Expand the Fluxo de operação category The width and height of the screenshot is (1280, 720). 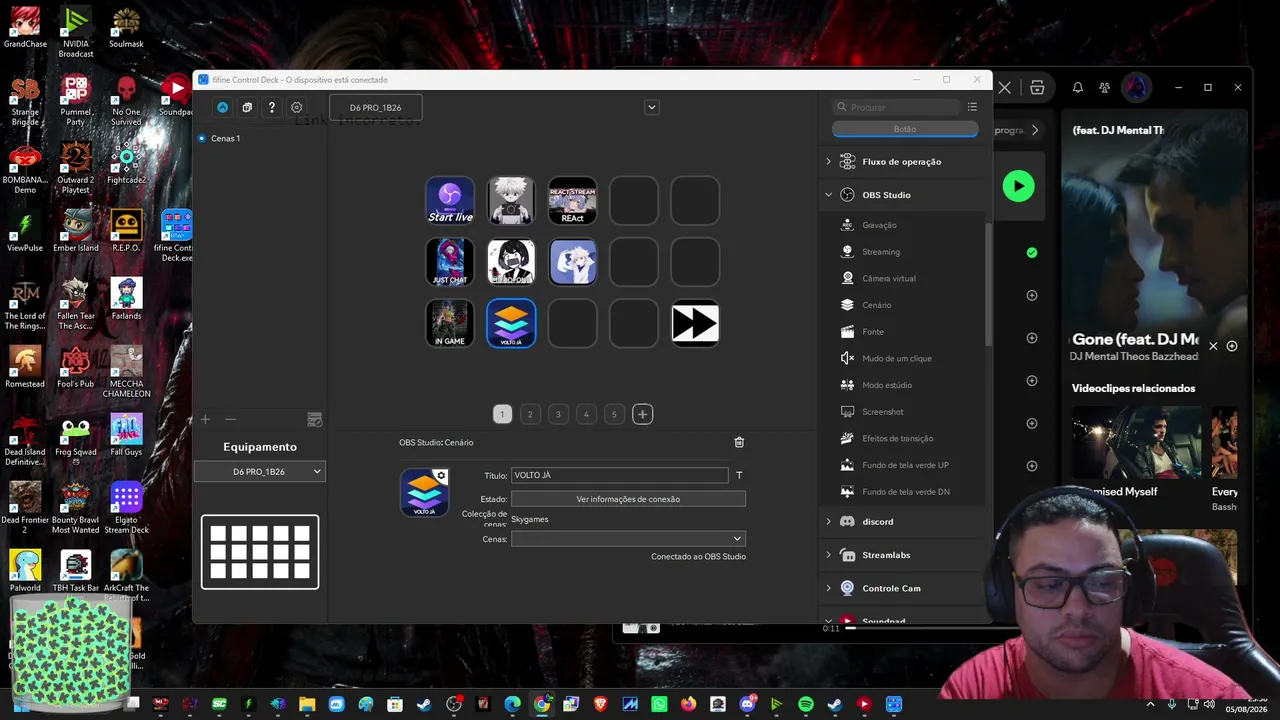(x=828, y=161)
